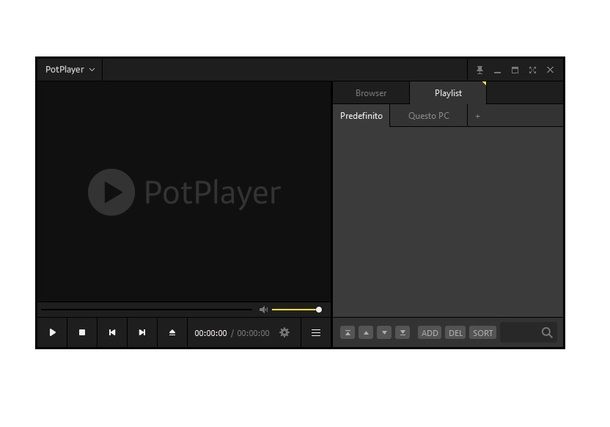Click the playlist search magnifier icon
Screen dimensions: 610x427
coord(547,333)
